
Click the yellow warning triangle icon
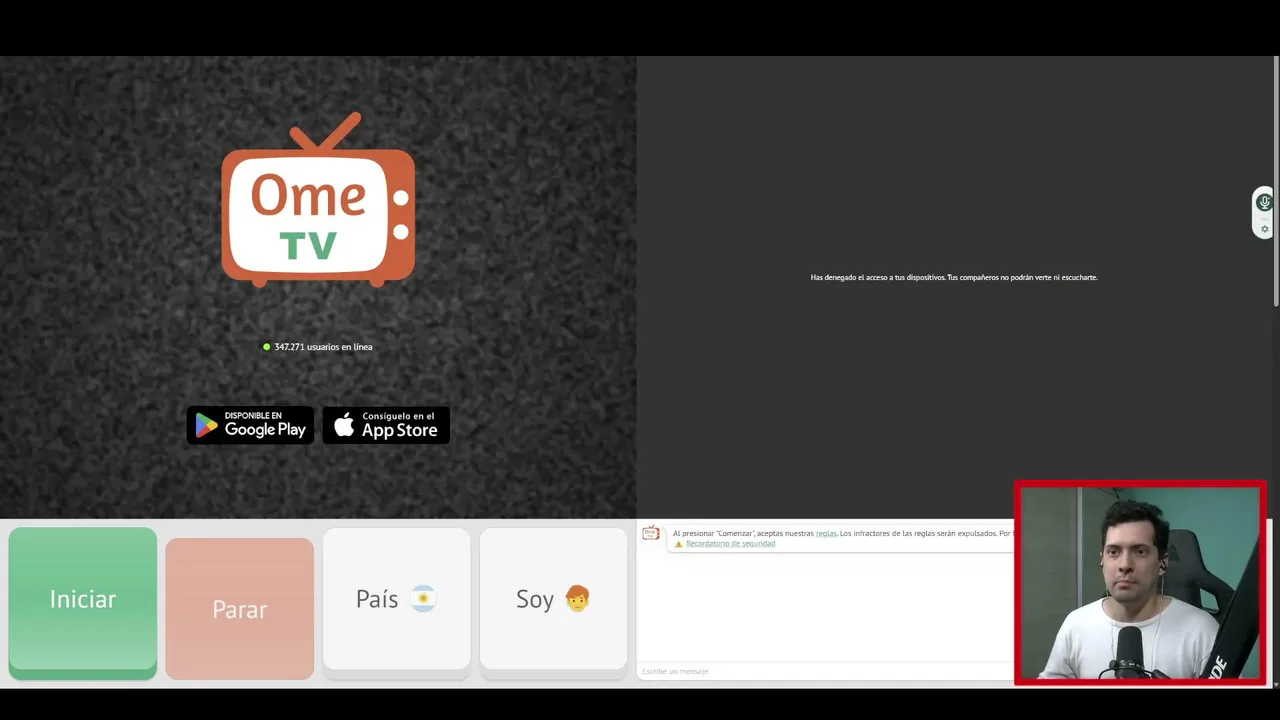(678, 544)
